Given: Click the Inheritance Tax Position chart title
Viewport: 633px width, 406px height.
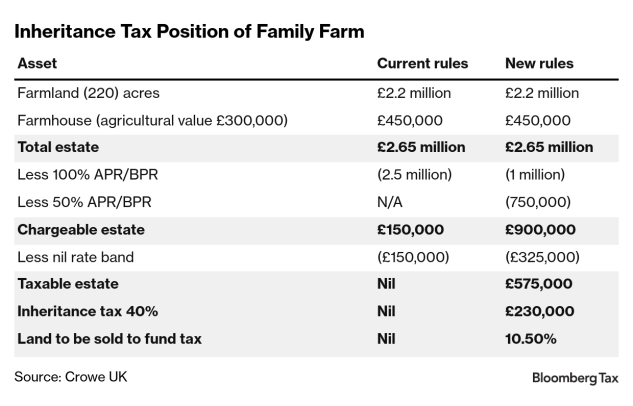Looking at the screenshot, I should (x=188, y=31).
